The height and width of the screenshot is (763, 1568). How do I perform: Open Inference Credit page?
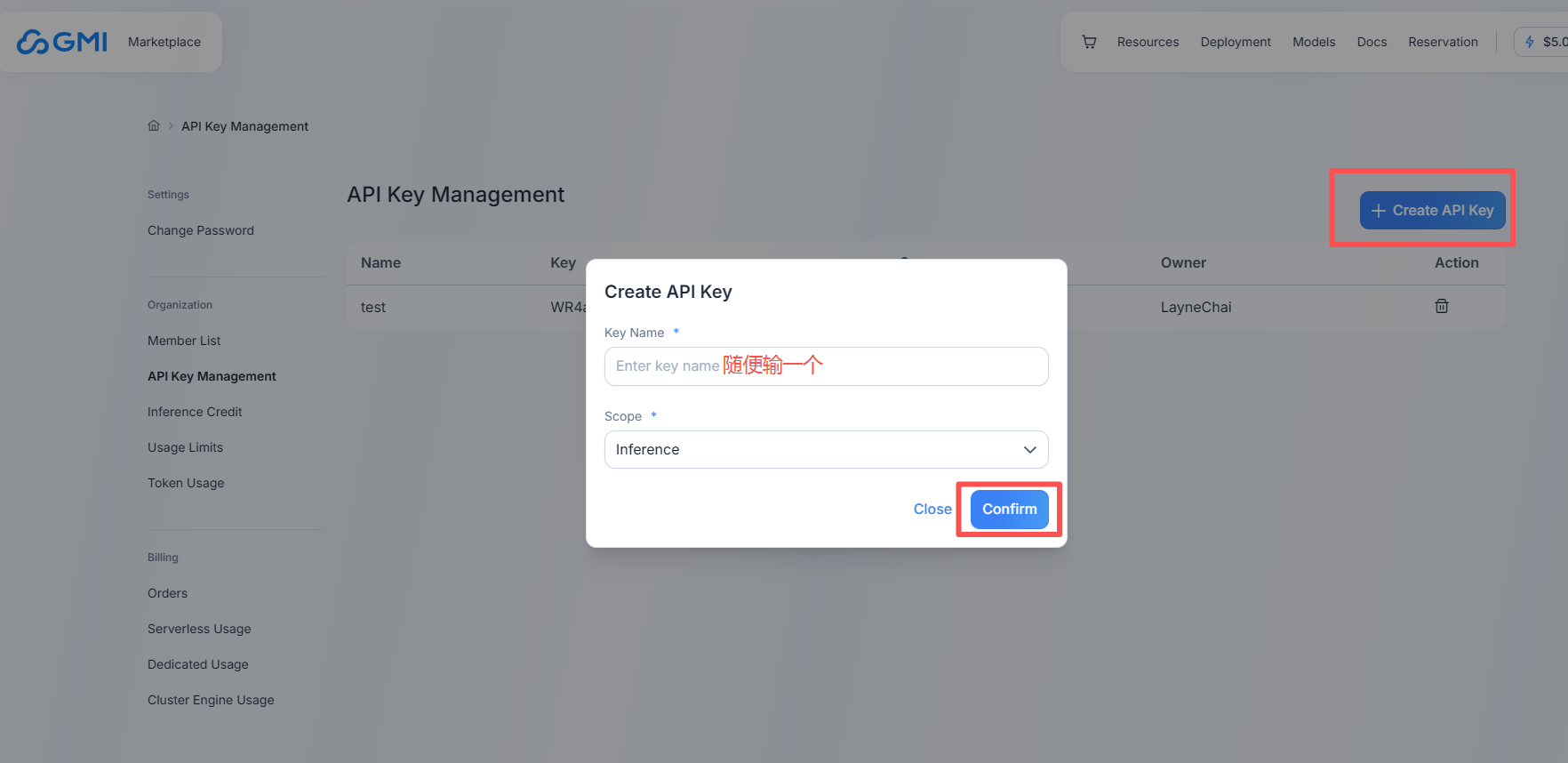[195, 412]
